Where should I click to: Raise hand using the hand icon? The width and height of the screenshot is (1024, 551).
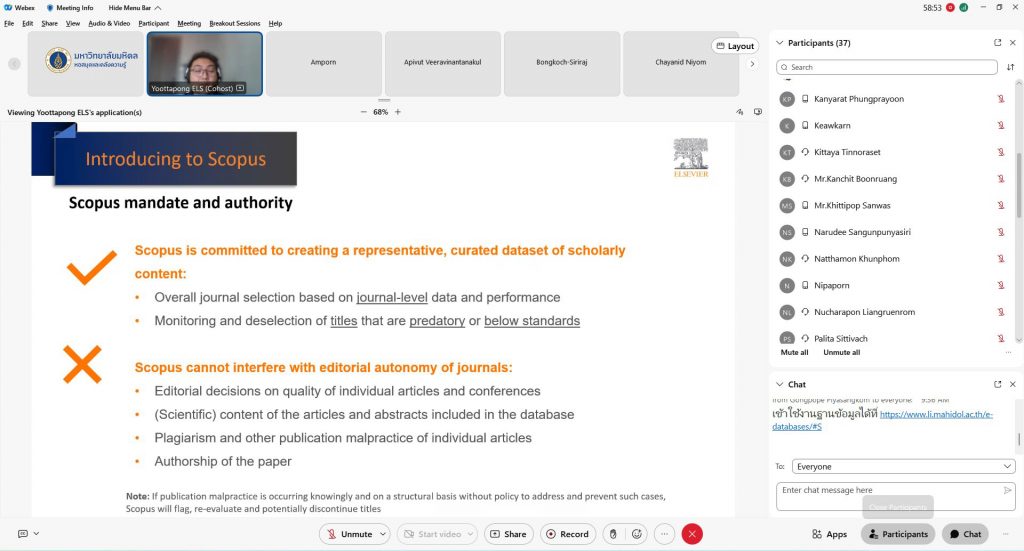[x=613, y=534]
